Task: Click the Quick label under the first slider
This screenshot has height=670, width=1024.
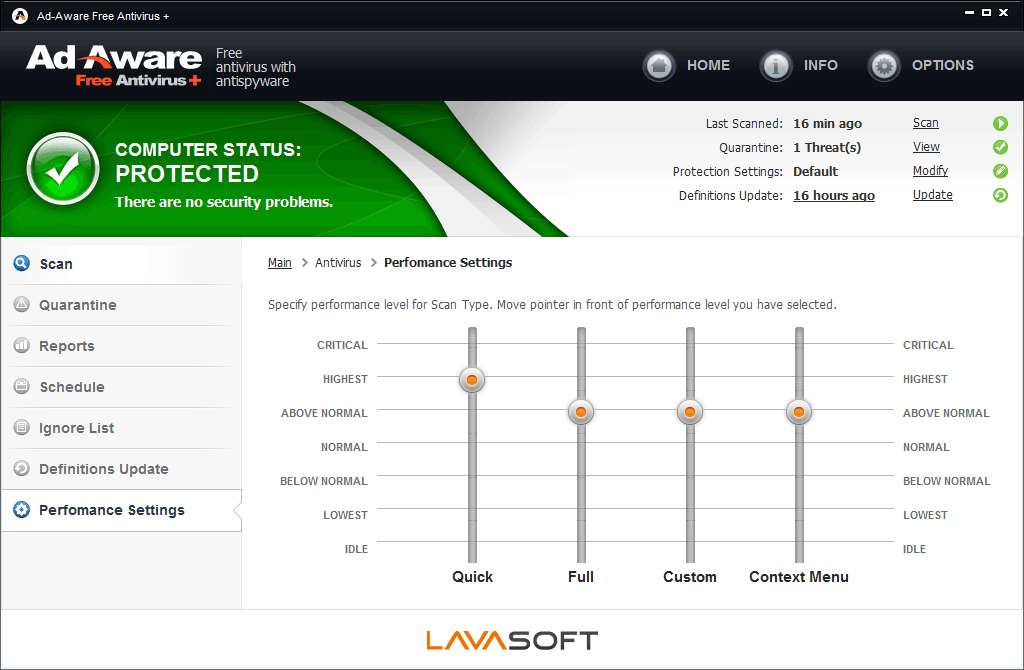Action: 472,577
